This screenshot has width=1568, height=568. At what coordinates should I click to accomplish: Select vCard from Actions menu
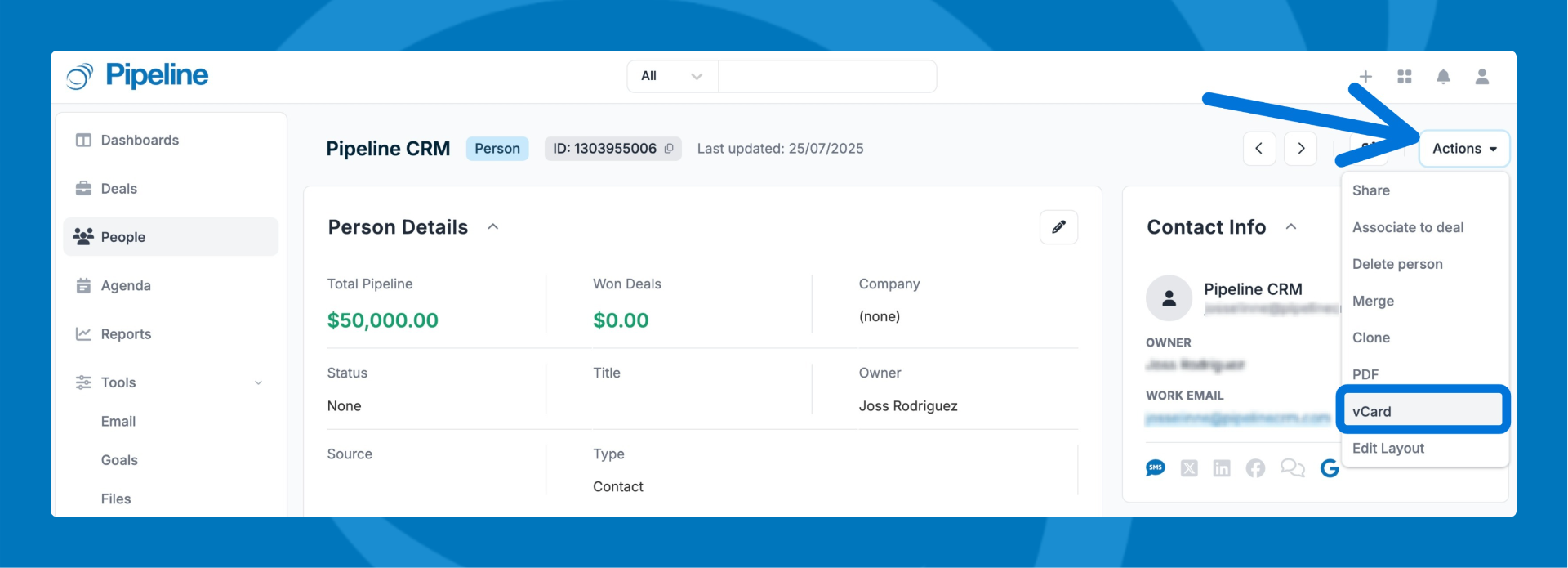pos(1424,411)
